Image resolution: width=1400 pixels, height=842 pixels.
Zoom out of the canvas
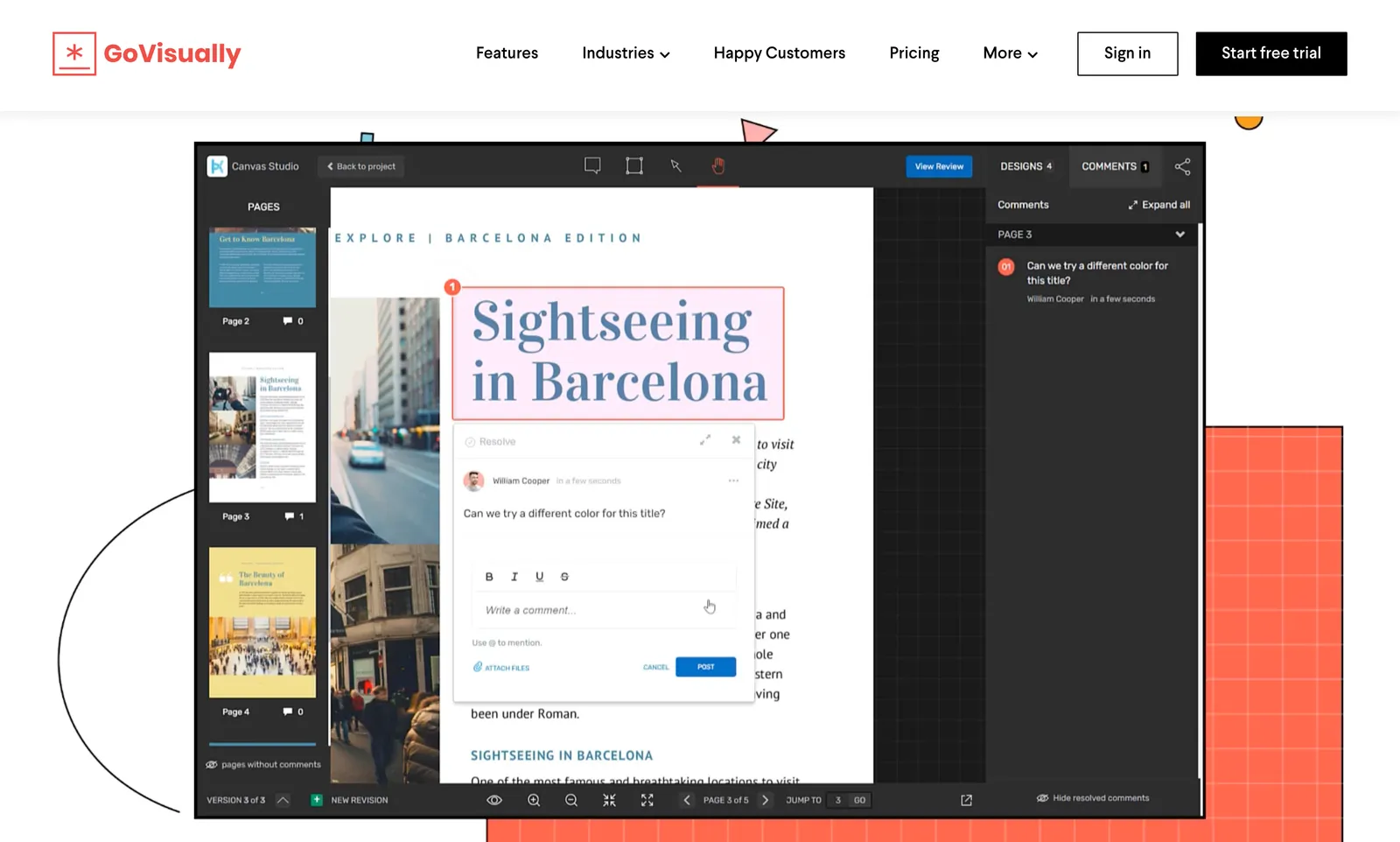570,799
